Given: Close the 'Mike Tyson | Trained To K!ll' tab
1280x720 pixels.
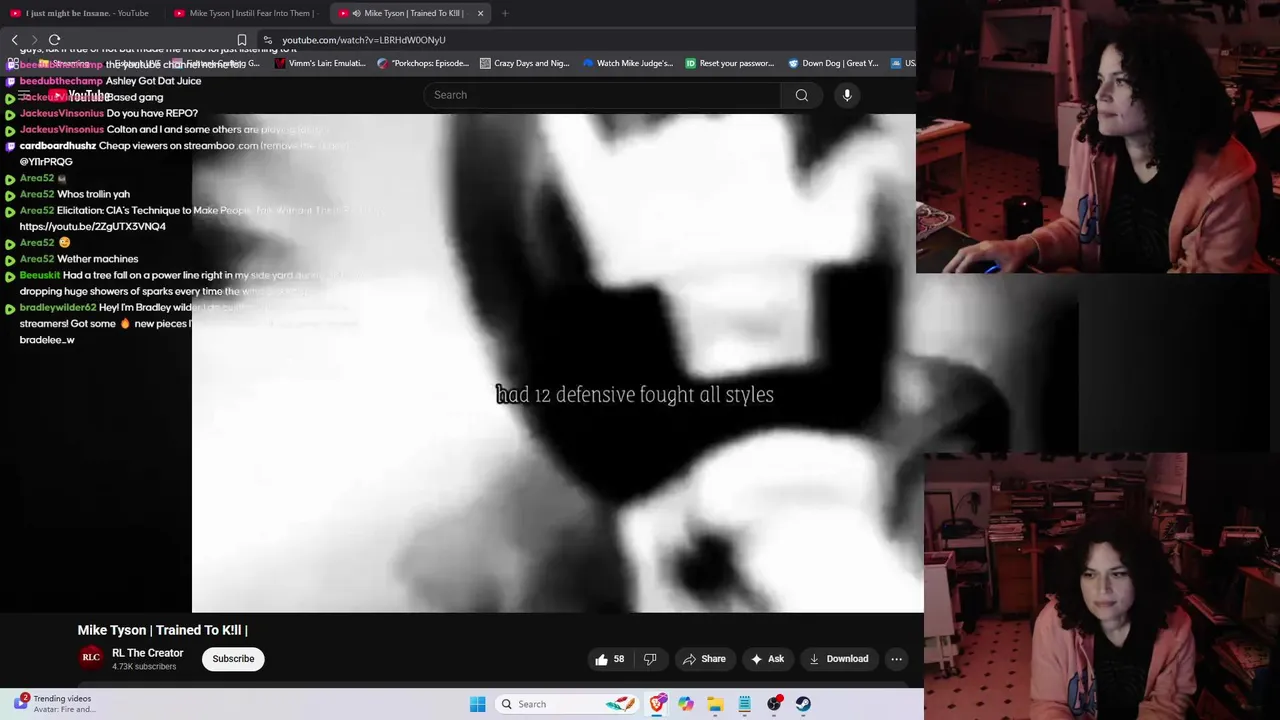Looking at the screenshot, I should pos(480,13).
